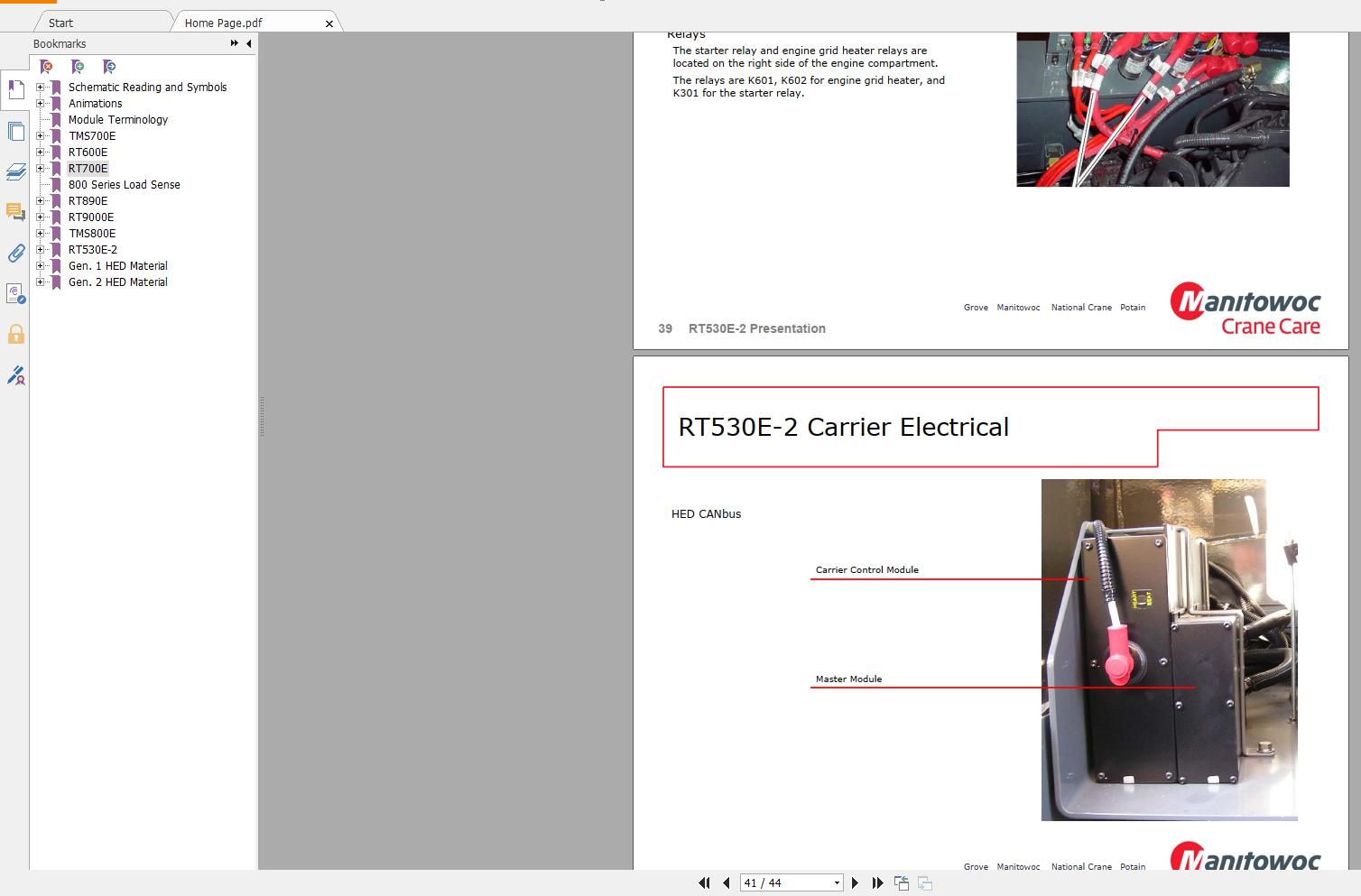Open the Security lock panel
1361x896 pixels.
click(x=15, y=335)
